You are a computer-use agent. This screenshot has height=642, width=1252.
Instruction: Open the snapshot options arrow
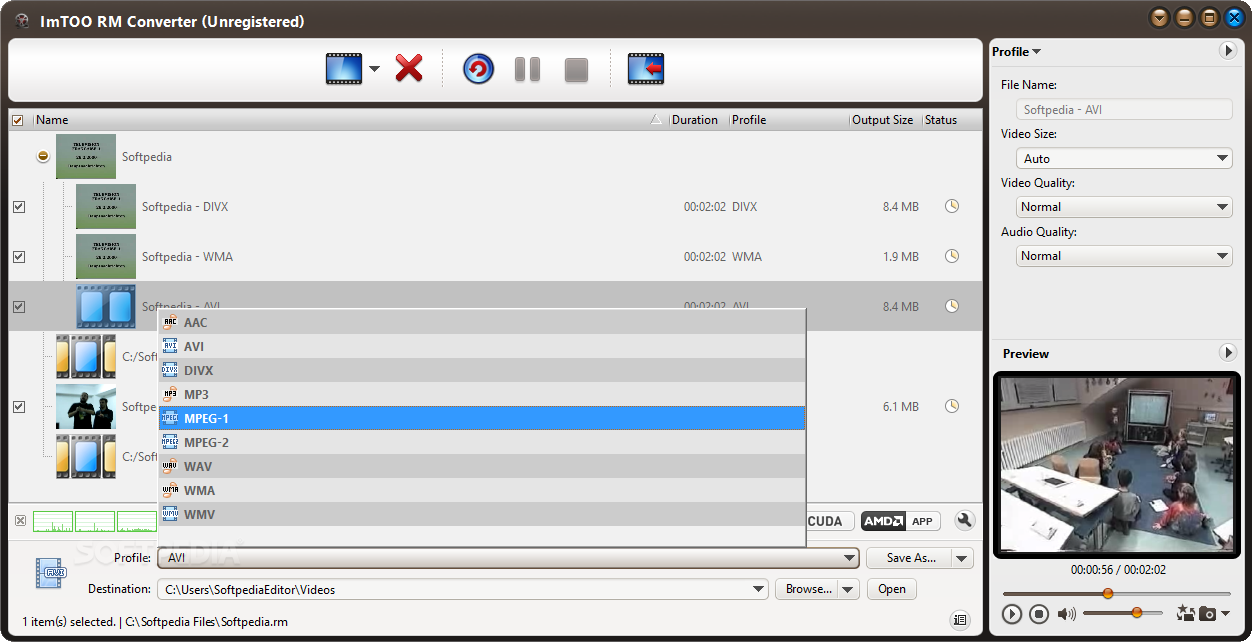pos(1225,614)
